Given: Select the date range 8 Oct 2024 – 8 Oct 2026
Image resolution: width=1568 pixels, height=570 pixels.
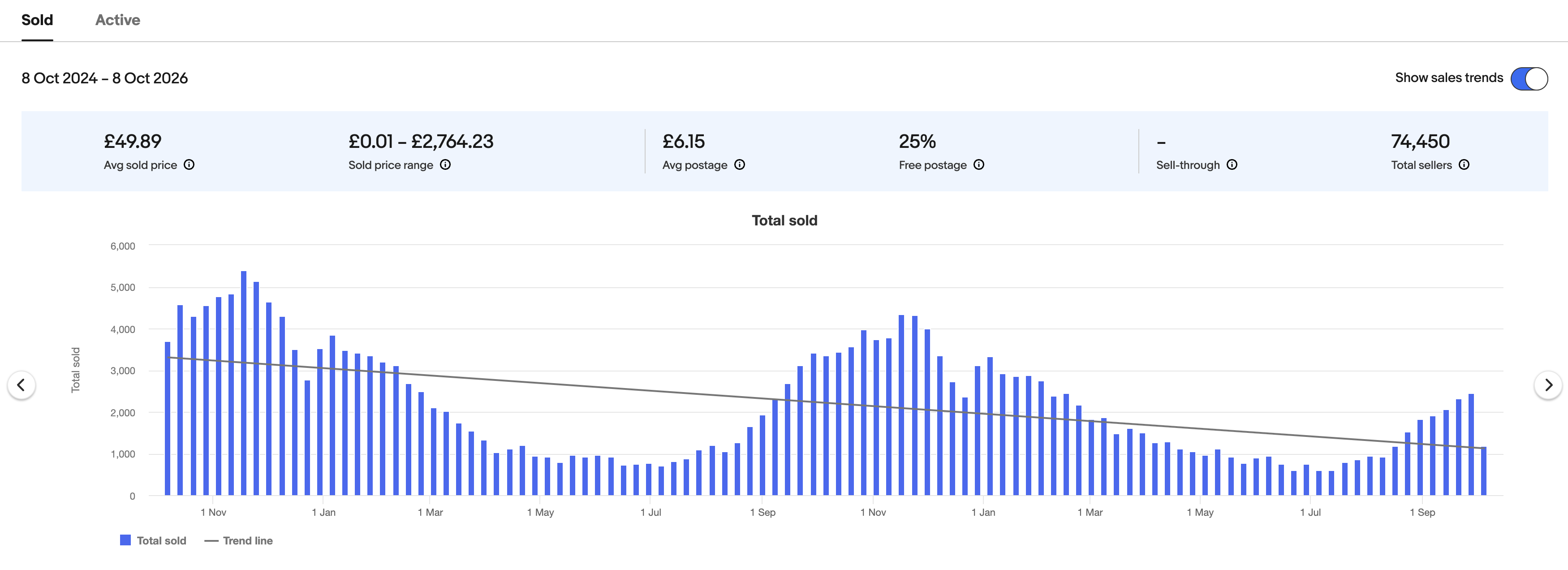Looking at the screenshot, I should (105, 78).
